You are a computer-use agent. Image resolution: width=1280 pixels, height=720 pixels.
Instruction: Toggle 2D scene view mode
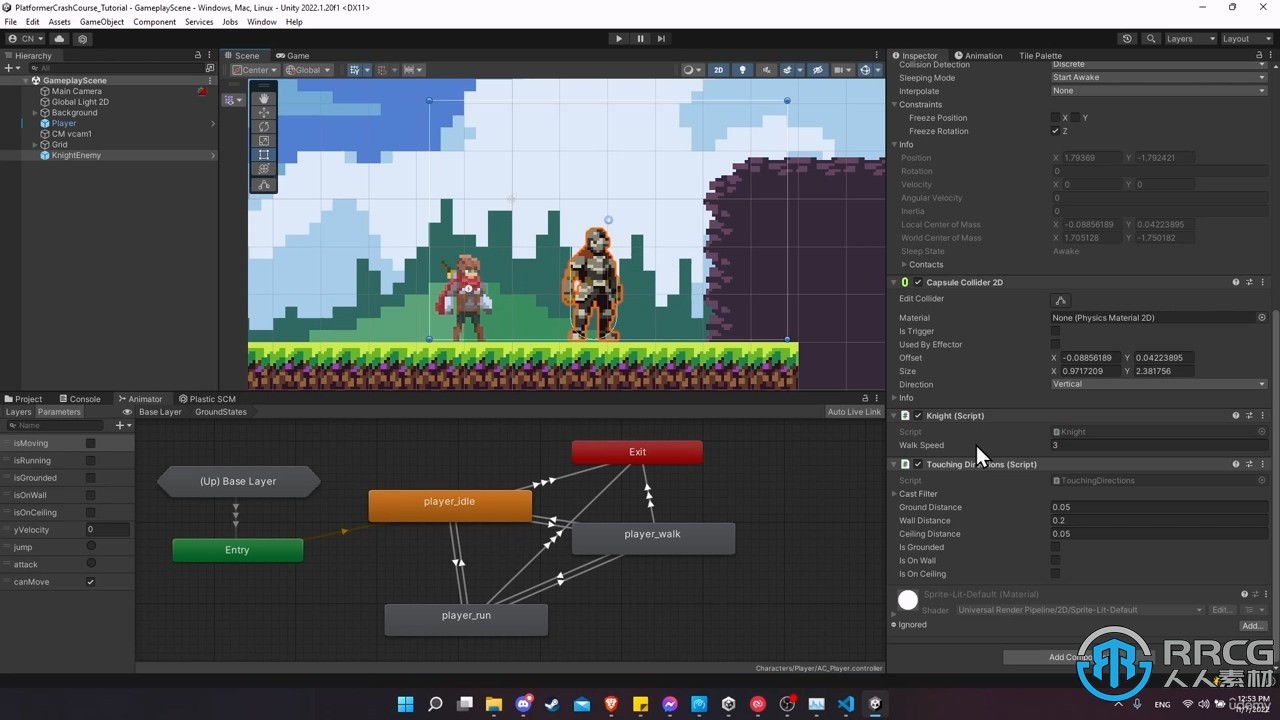coord(718,70)
